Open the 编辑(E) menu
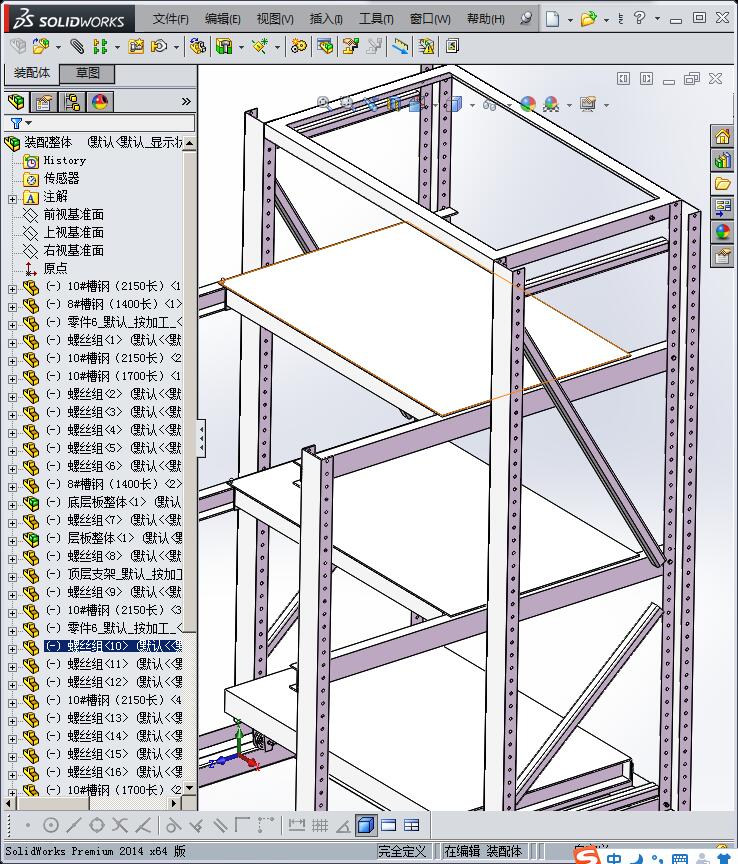Image resolution: width=738 pixels, height=864 pixels. click(223, 19)
